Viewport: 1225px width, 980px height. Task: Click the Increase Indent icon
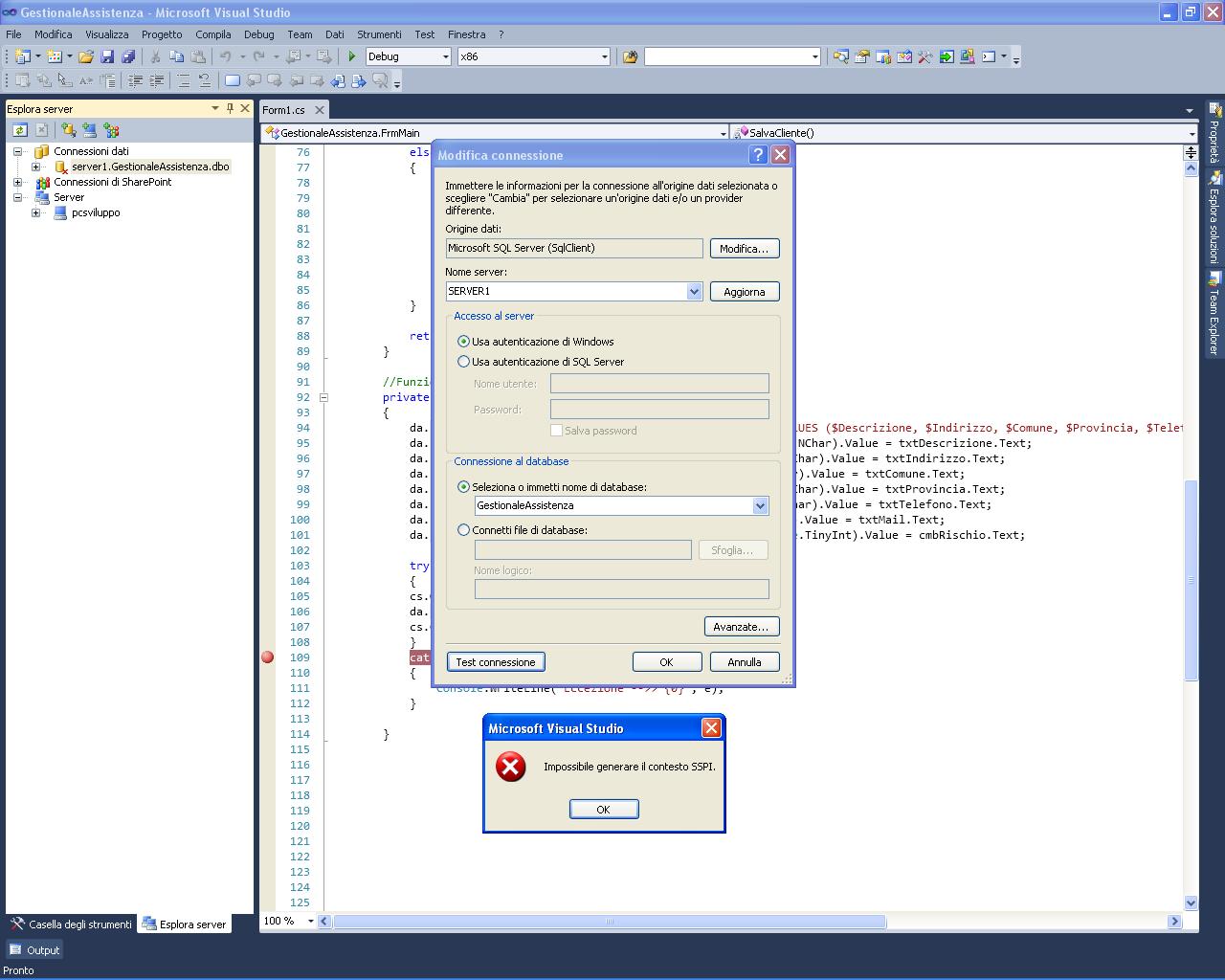(x=156, y=80)
